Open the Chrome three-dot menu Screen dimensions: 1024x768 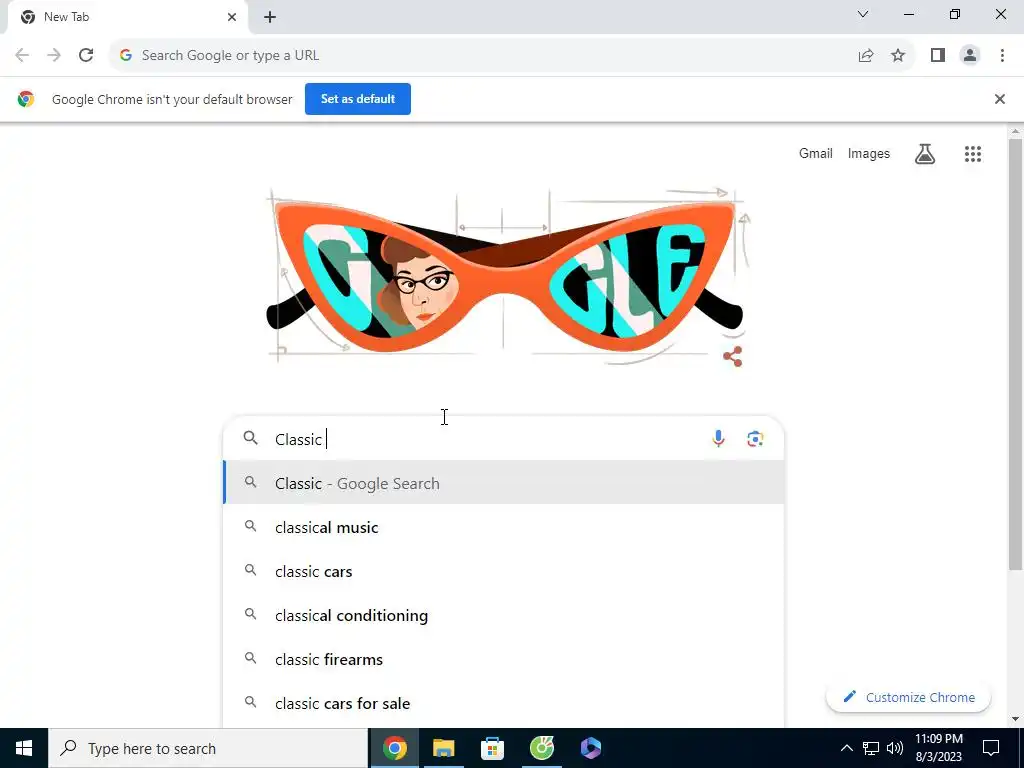[x=1002, y=56]
